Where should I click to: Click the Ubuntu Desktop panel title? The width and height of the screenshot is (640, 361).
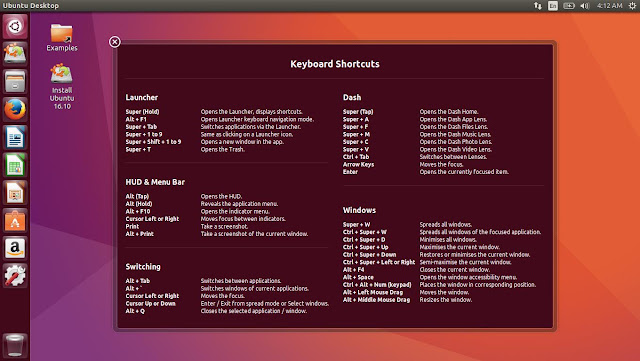pyautogui.click(x=31, y=6)
